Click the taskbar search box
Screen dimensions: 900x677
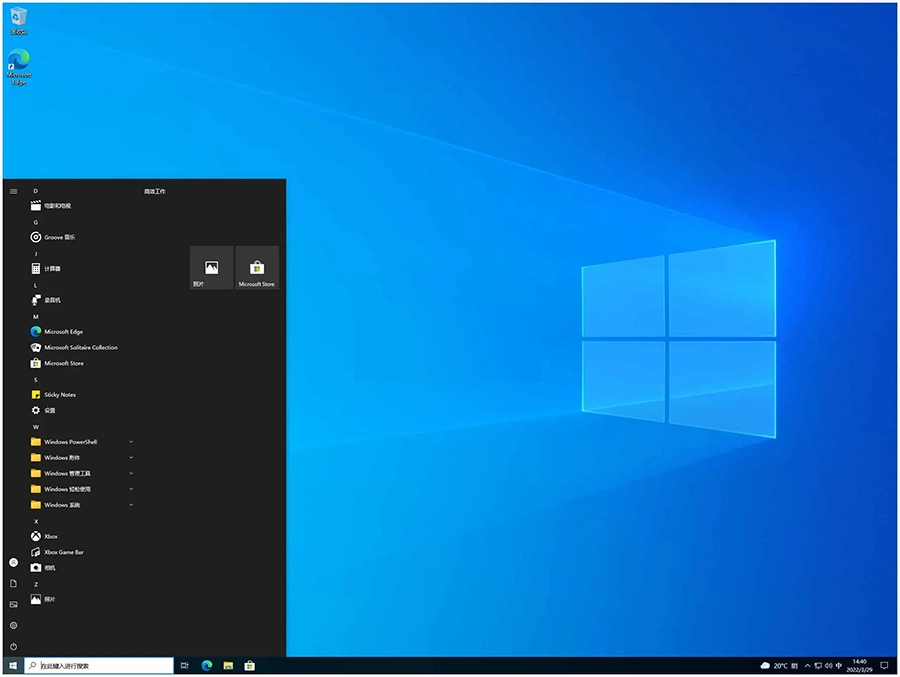[x=98, y=666]
